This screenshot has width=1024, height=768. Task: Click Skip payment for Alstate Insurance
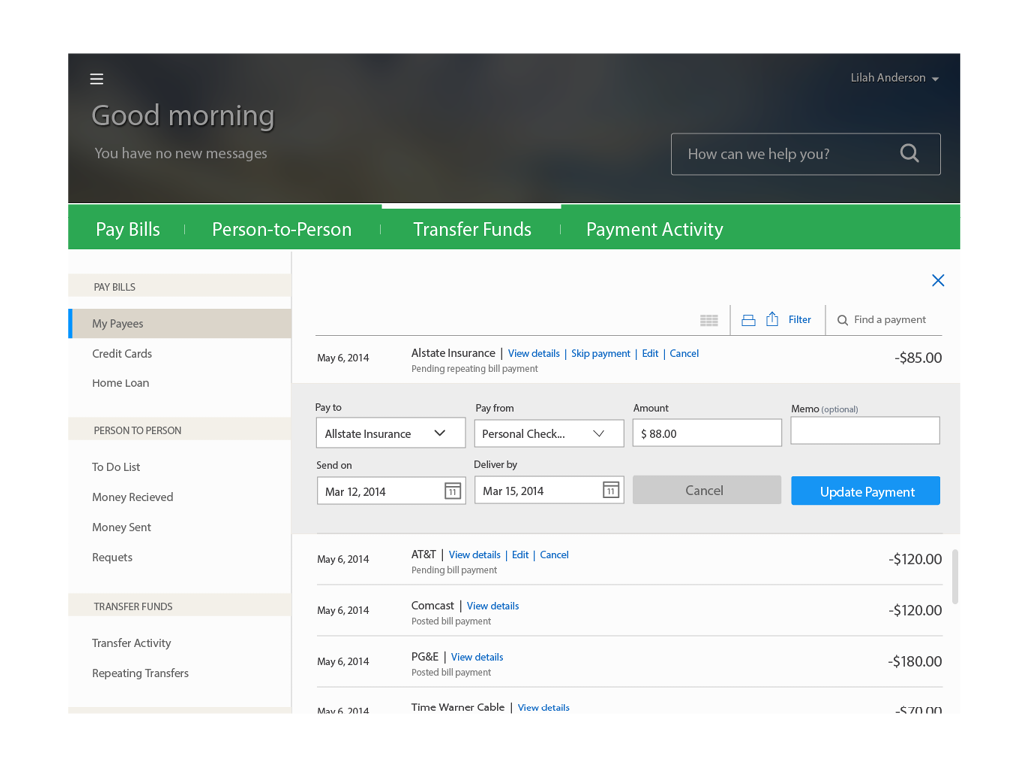coord(601,353)
